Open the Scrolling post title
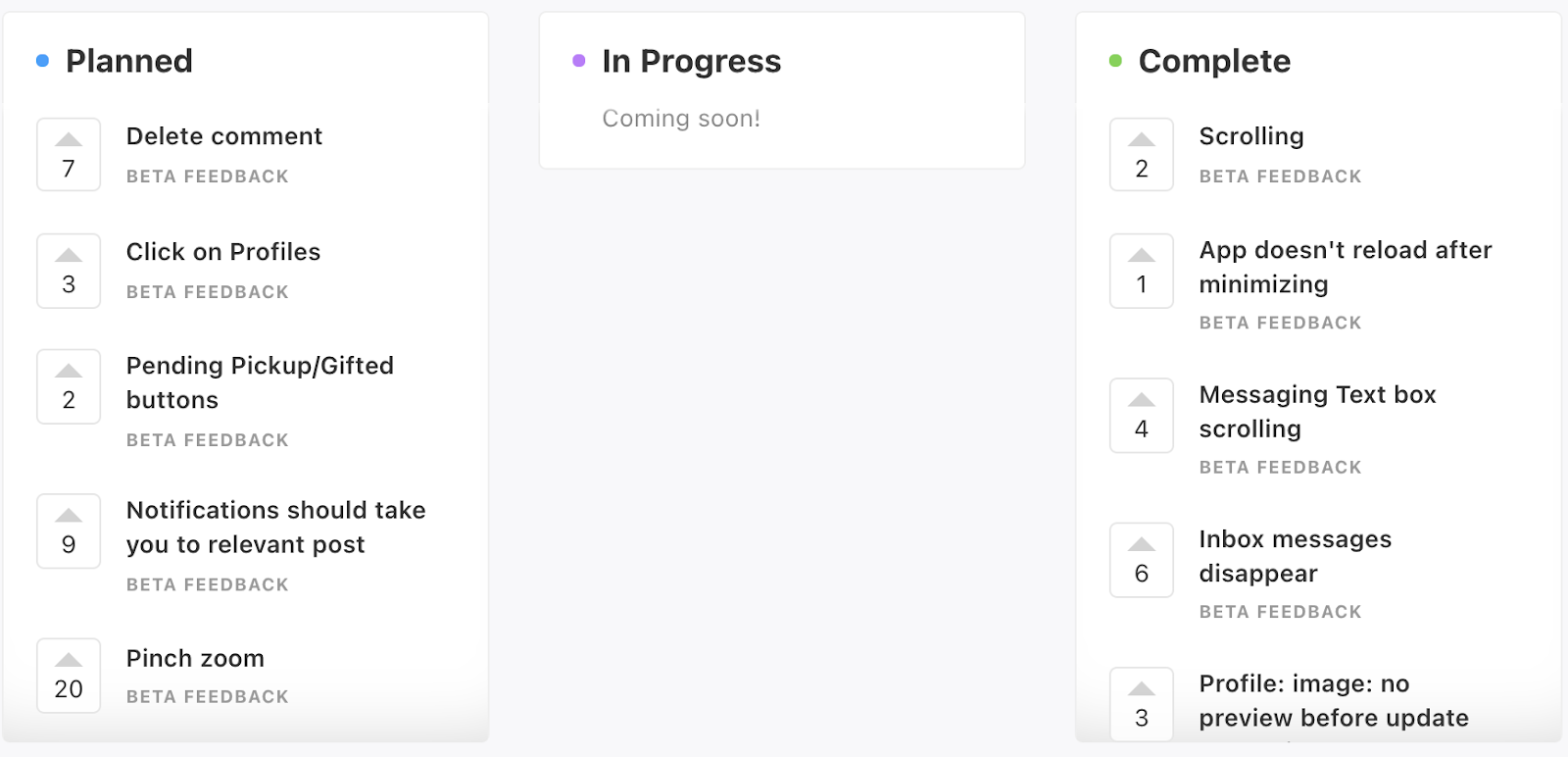The width and height of the screenshot is (1568, 757). tap(1250, 136)
